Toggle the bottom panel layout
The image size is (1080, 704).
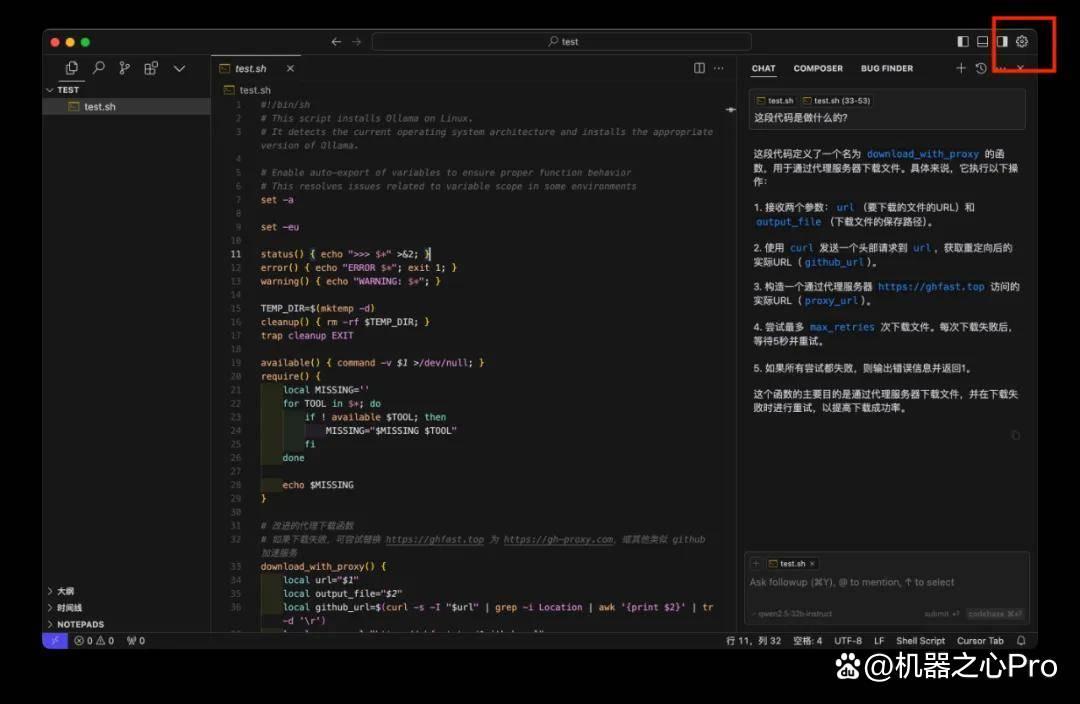click(x=983, y=41)
